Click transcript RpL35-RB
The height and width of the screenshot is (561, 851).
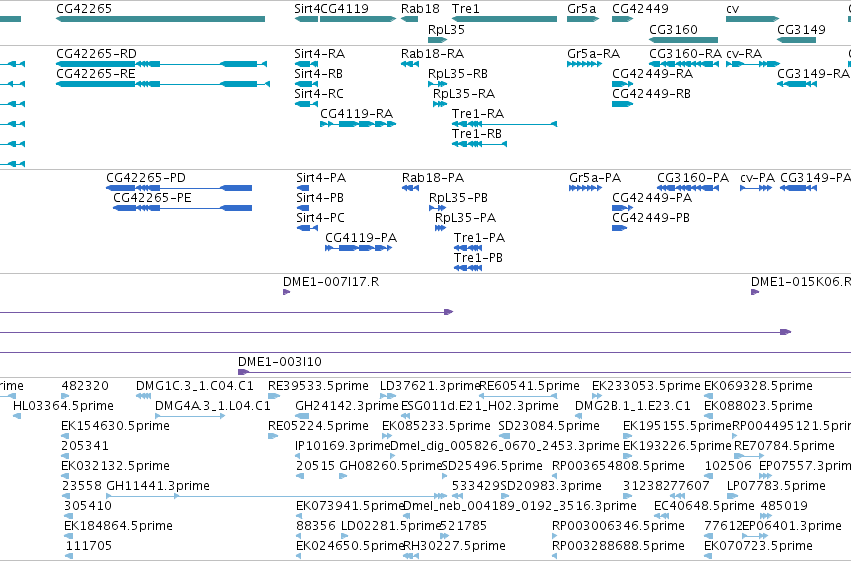point(437,84)
